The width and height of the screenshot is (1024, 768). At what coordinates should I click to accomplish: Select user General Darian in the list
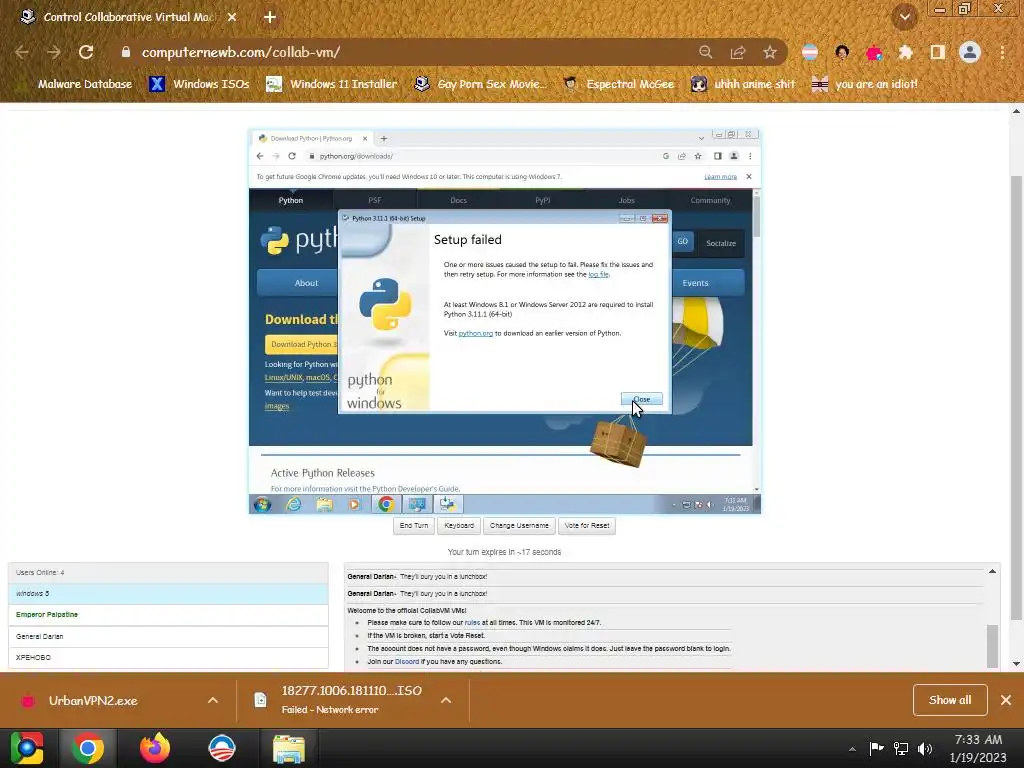[168, 636]
